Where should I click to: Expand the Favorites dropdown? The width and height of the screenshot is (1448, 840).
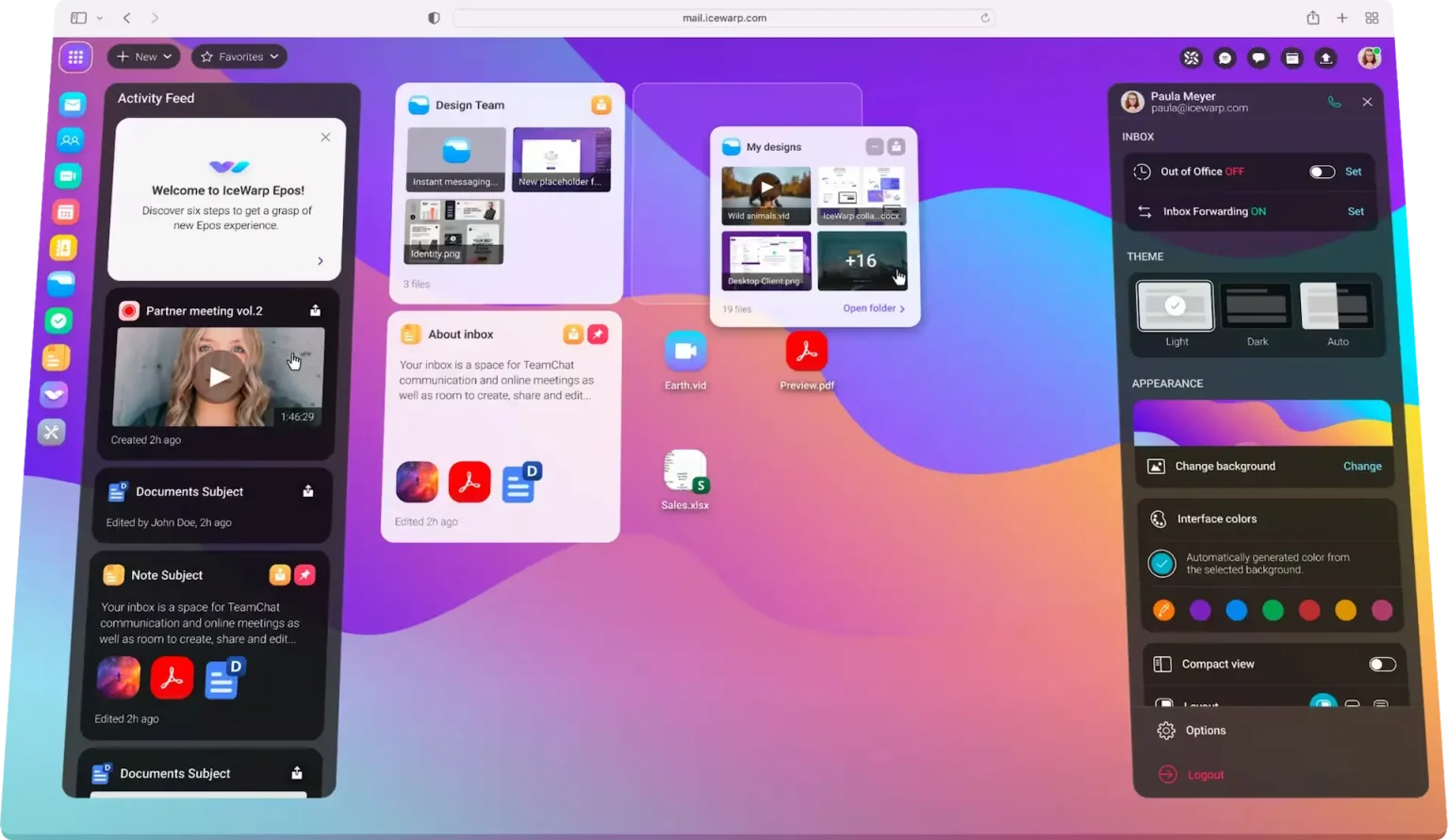tap(239, 57)
